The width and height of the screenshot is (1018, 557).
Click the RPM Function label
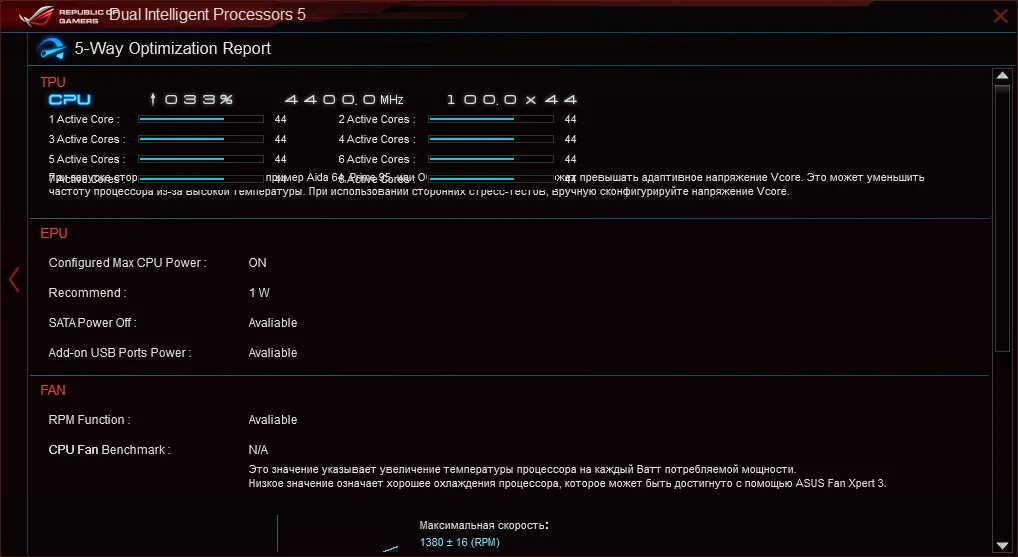(90, 420)
